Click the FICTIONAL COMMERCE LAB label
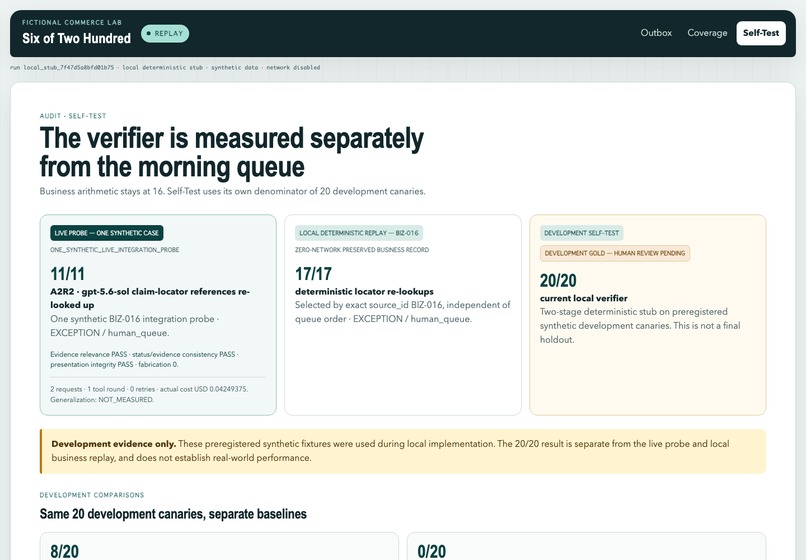 (72, 22)
